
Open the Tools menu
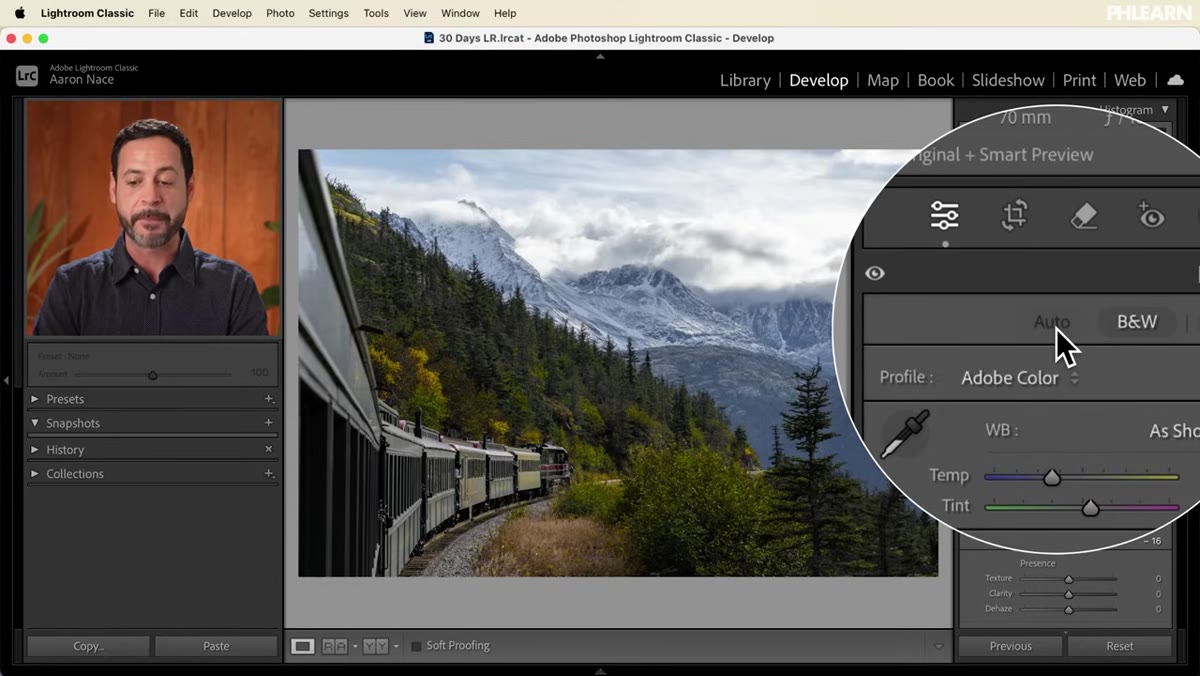point(376,13)
